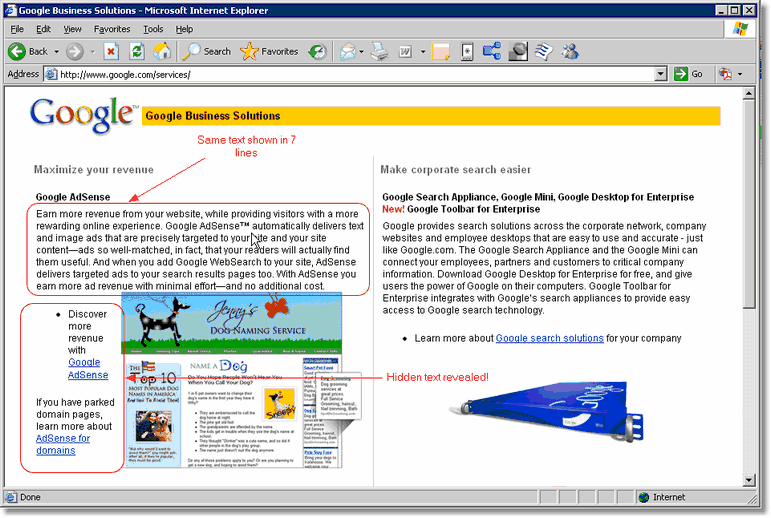The height and width of the screenshot is (518, 771).
Task: Expand the Adobe PDF dropdown arrow
Action: [740, 74]
